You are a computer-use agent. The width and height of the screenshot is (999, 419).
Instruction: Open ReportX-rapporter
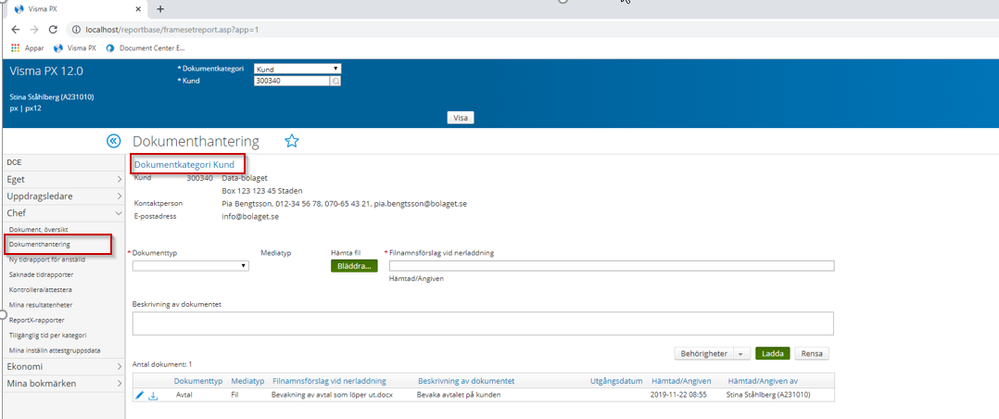pyautogui.click(x=36, y=320)
